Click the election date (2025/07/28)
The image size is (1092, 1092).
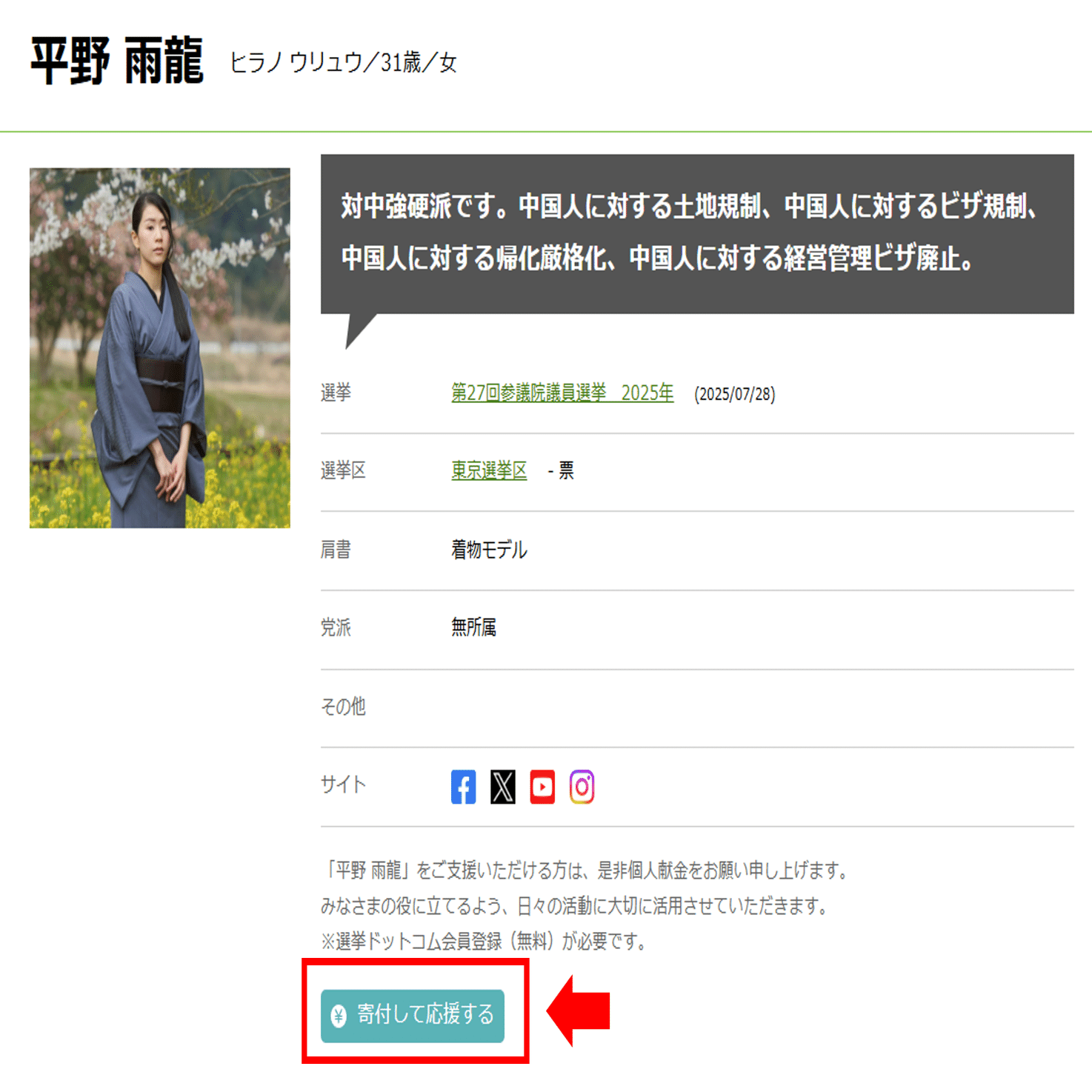734,394
